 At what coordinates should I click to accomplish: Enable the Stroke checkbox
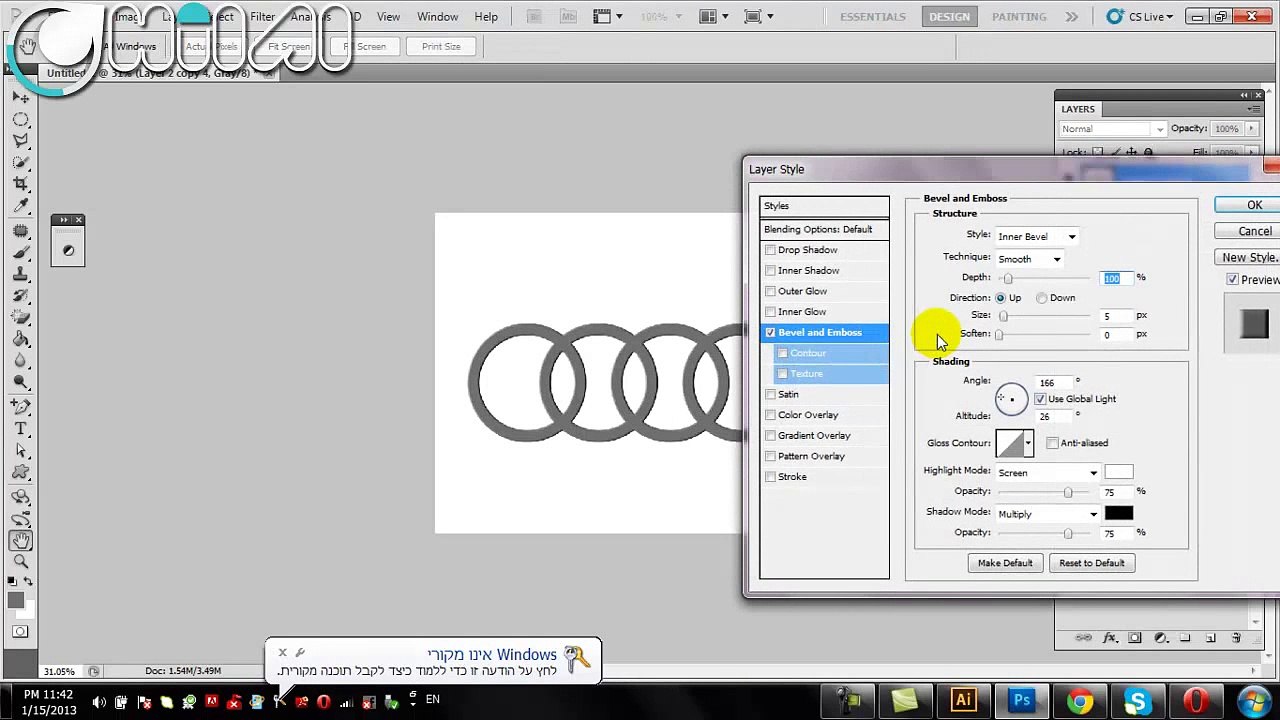(770, 477)
